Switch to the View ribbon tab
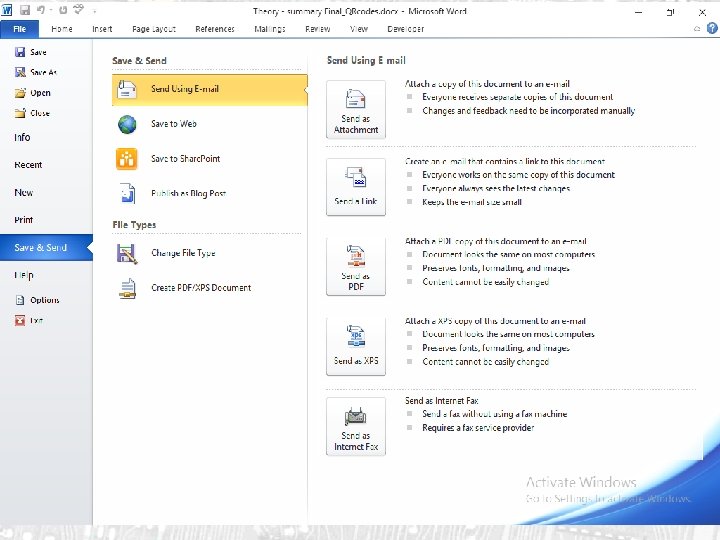The height and width of the screenshot is (540, 720). [359, 29]
